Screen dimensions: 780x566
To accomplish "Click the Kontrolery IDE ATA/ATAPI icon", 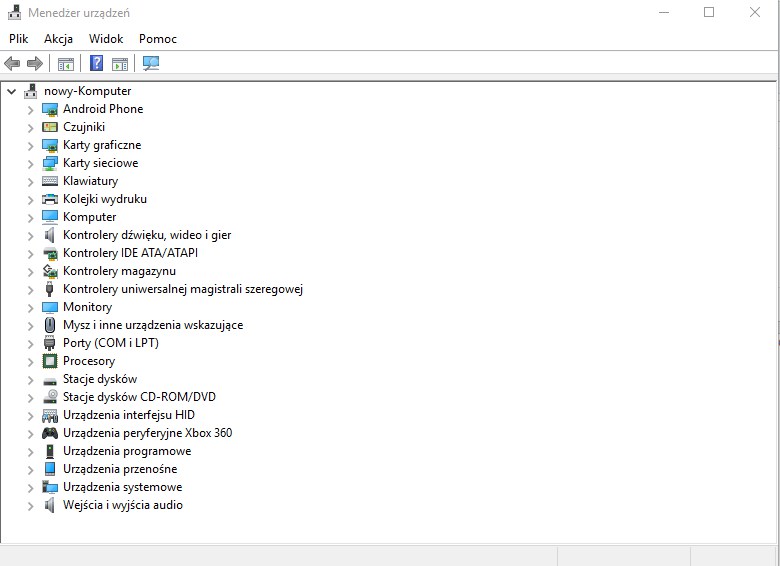I will tap(50, 253).
